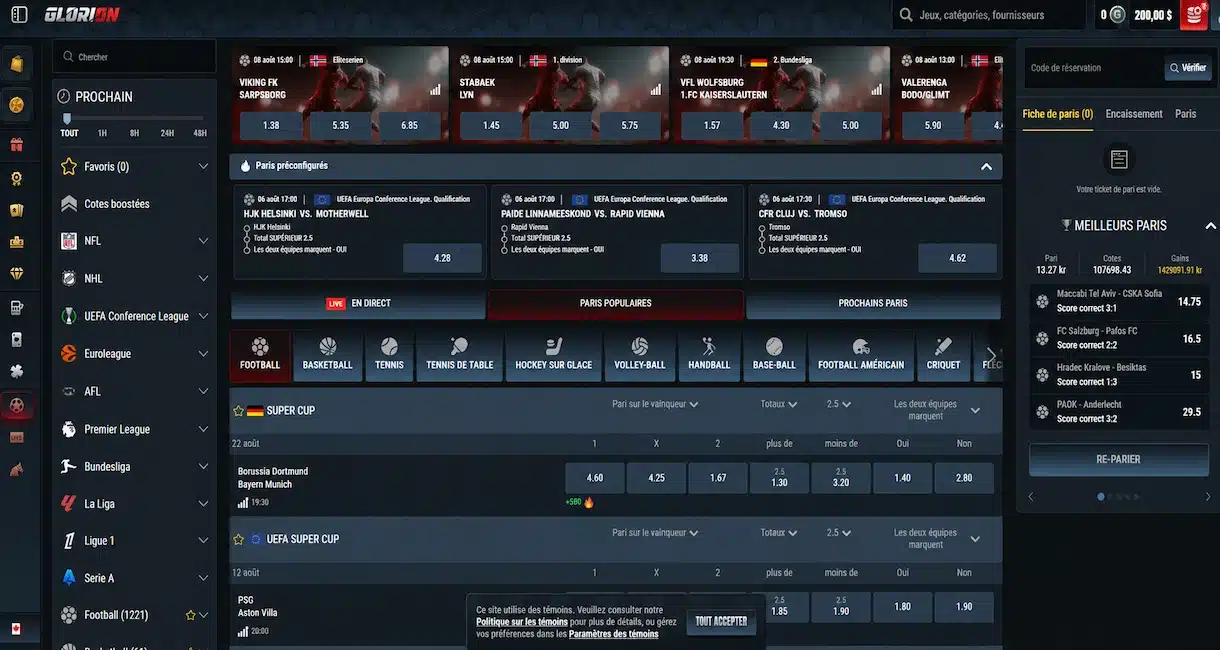Click the Euroleague basketball logo
Viewport: 1220px width, 650px height.
(x=69, y=354)
